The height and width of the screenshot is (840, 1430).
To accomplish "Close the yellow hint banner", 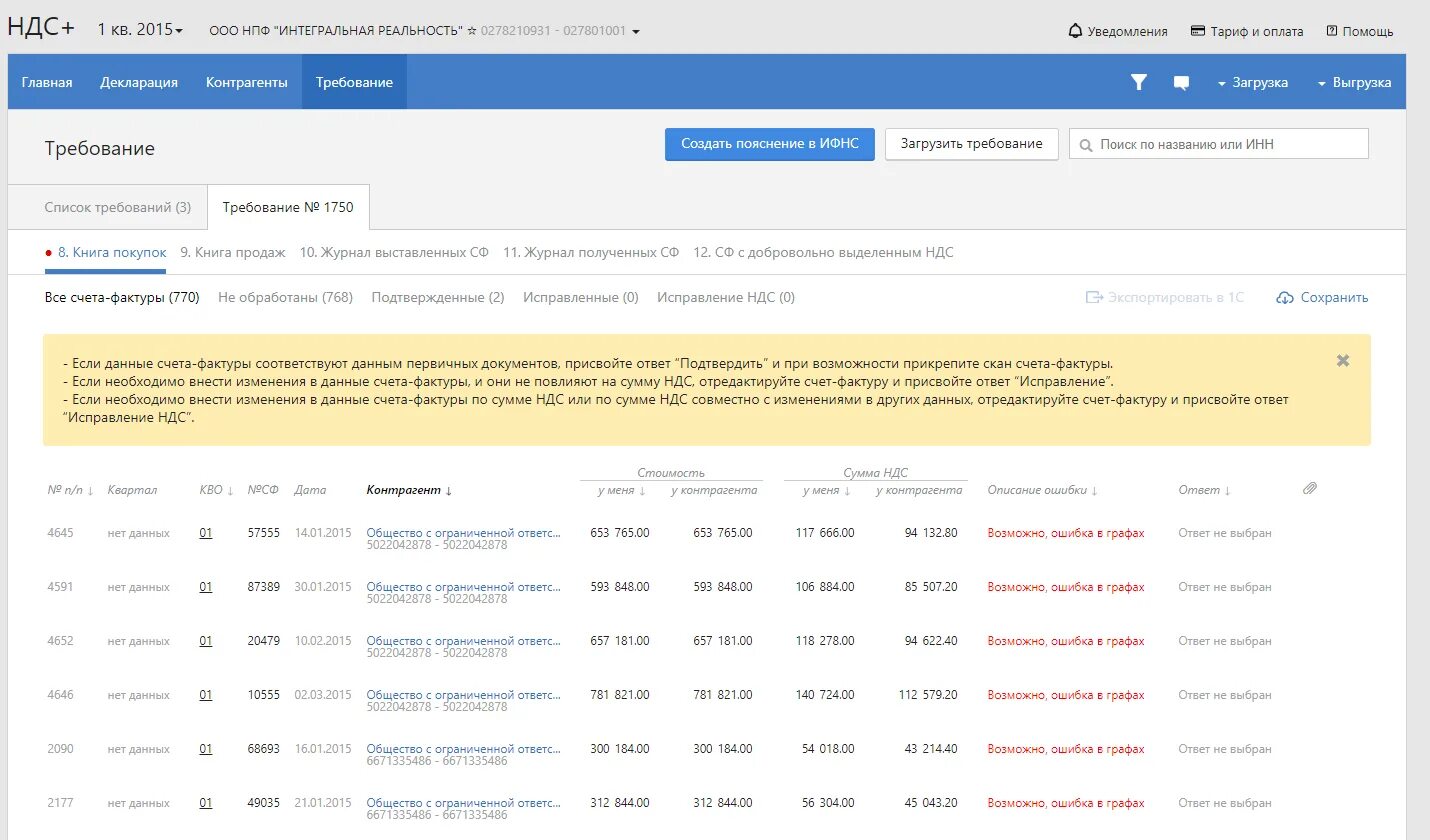I will (x=1343, y=361).
